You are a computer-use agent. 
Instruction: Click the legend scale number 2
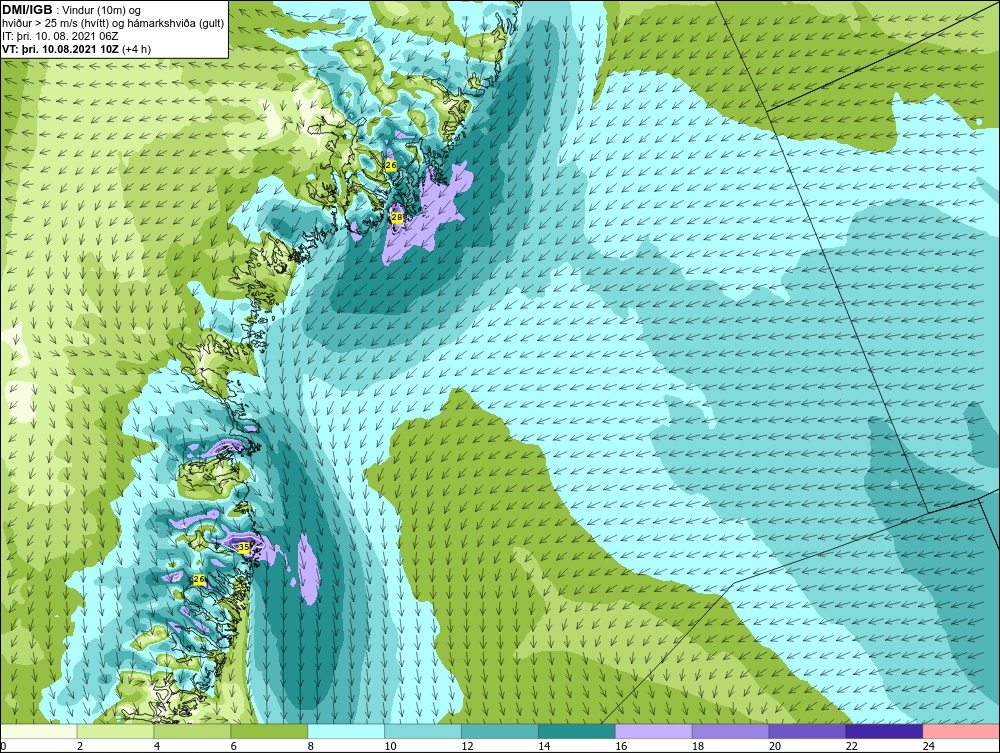tap(80, 746)
